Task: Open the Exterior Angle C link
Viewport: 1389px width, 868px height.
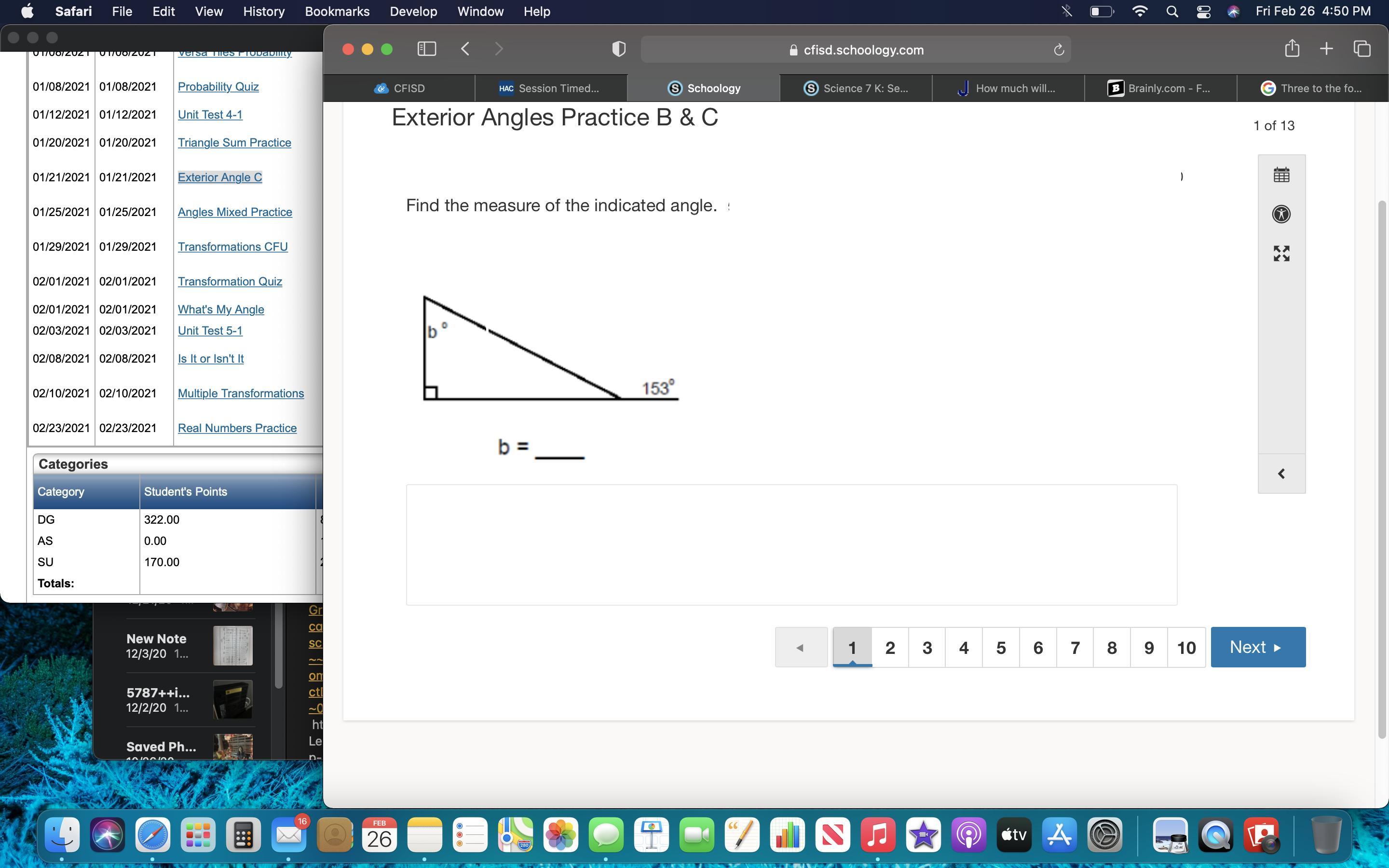Action: tap(219, 177)
